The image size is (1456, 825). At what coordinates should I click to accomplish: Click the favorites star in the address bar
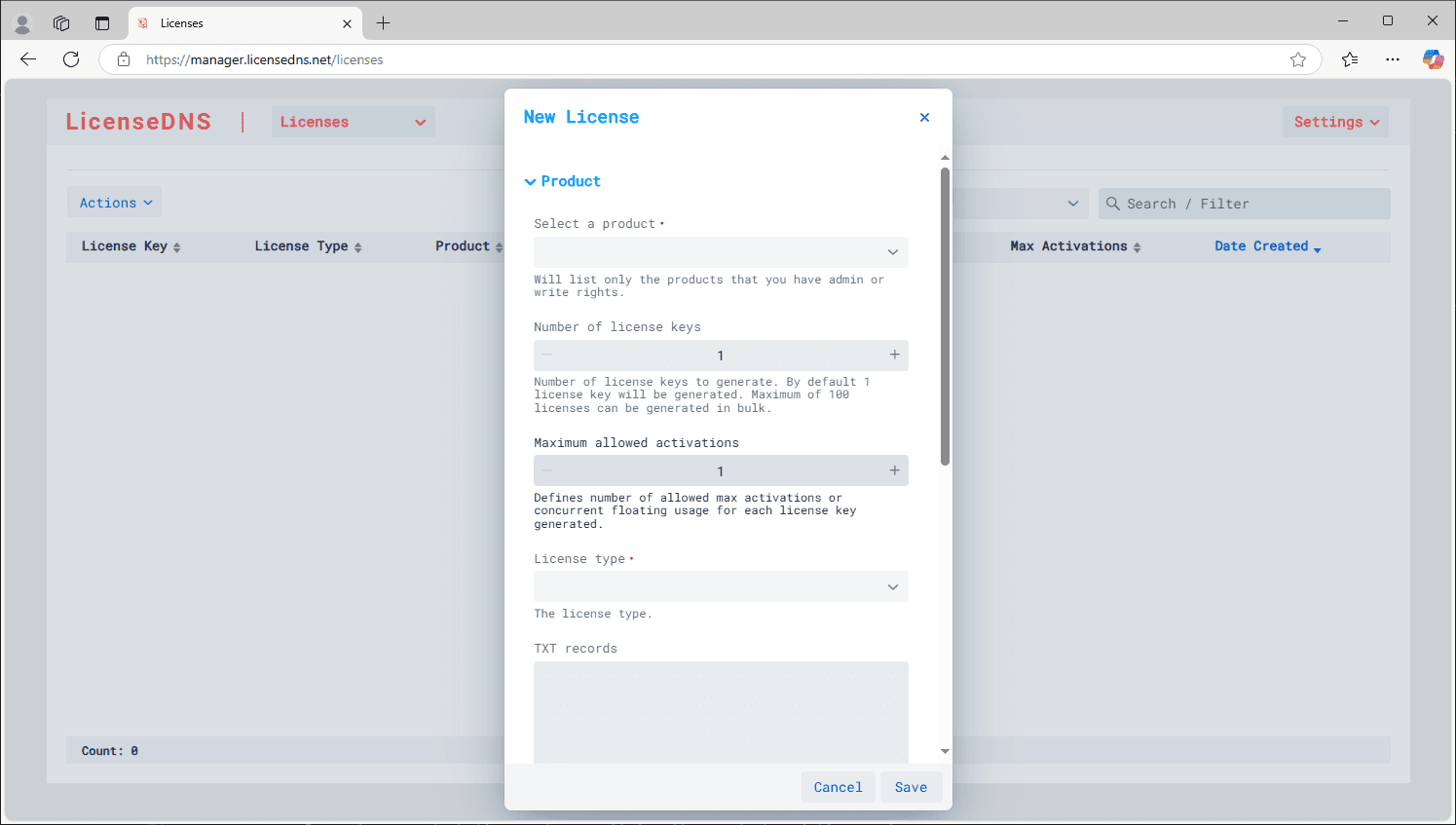pyautogui.click(x=1298, y=59)
